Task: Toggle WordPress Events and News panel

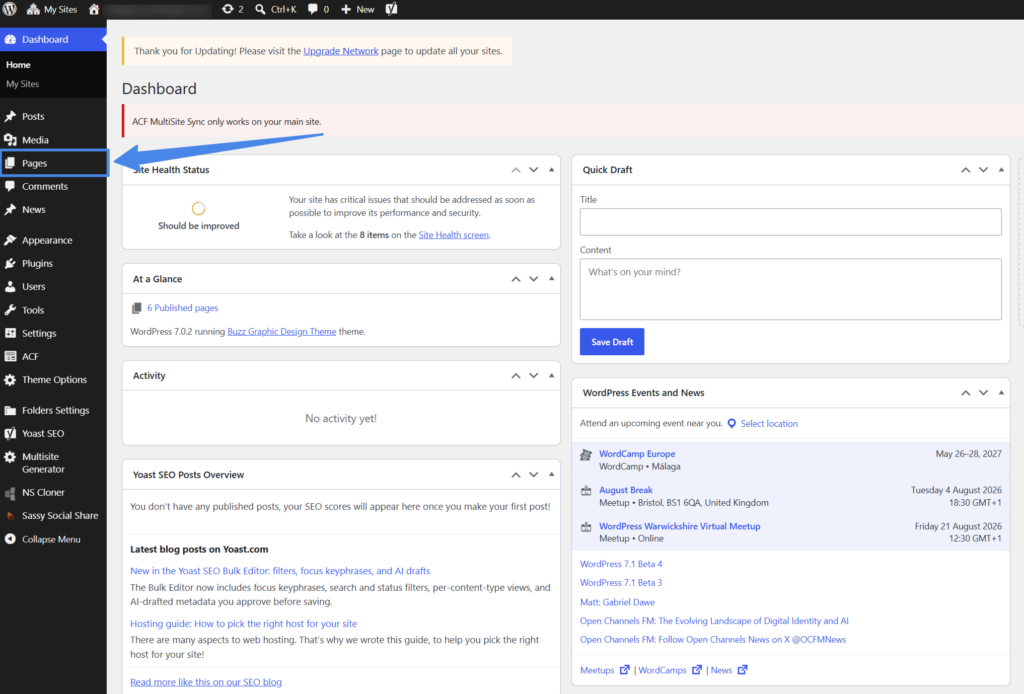Action: [x=1001, y=393]
